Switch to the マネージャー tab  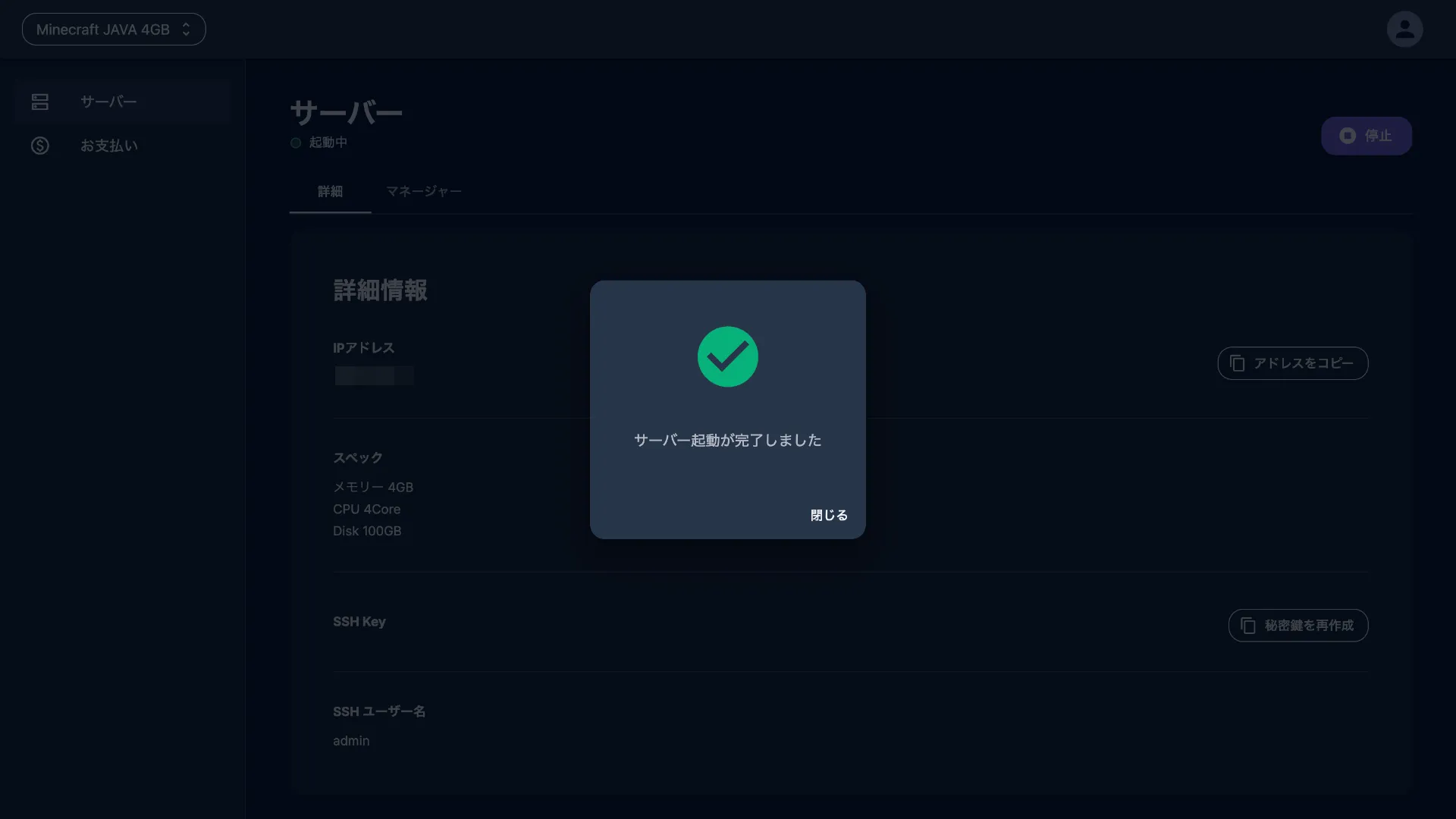point(424,192)
